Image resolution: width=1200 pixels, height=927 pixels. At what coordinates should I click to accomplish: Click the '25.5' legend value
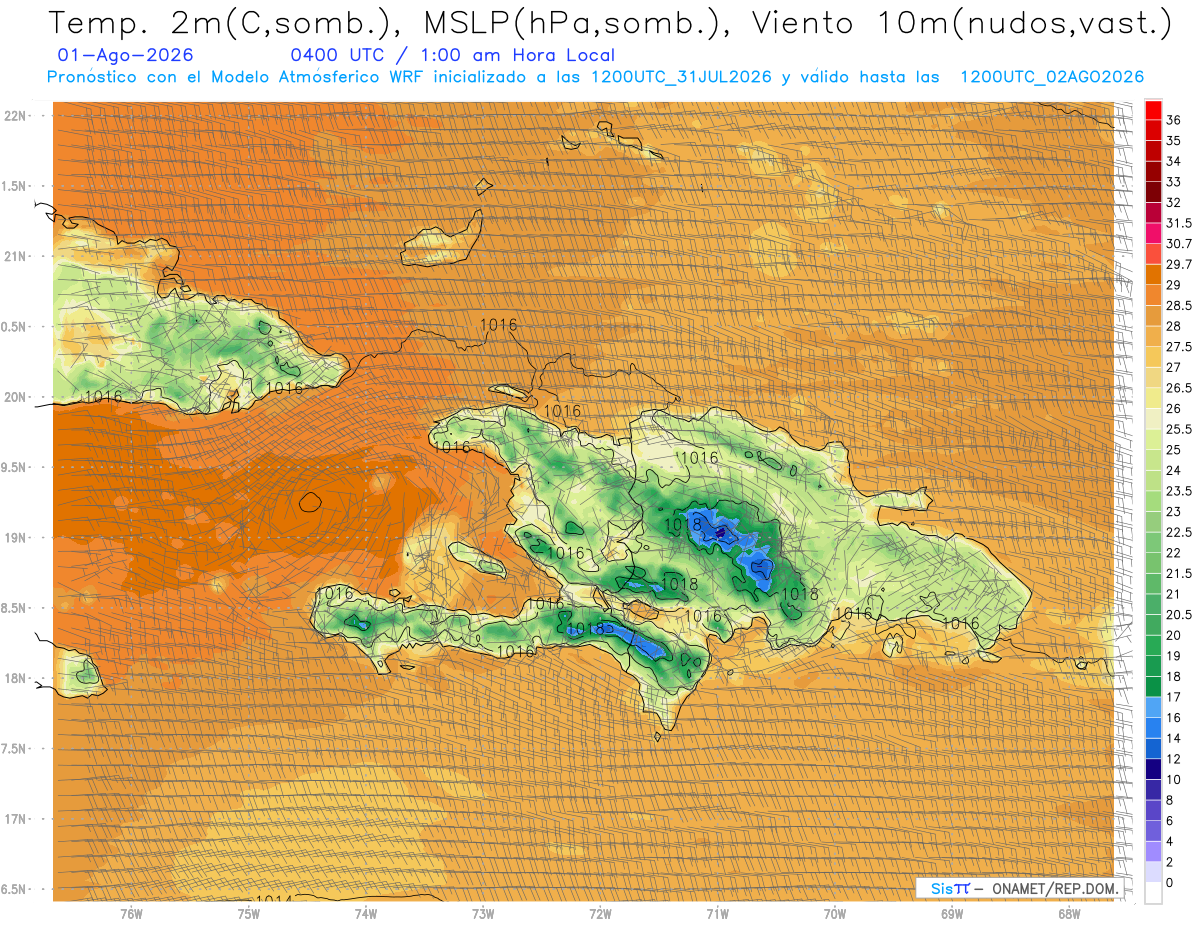[x=1179, y=429]
